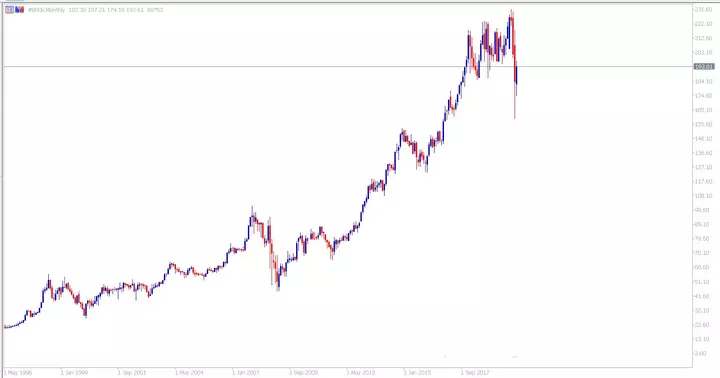This screenshot has width=720, height=378.
Task: Click the 203.10 price scale label
Action: point(703,52)
